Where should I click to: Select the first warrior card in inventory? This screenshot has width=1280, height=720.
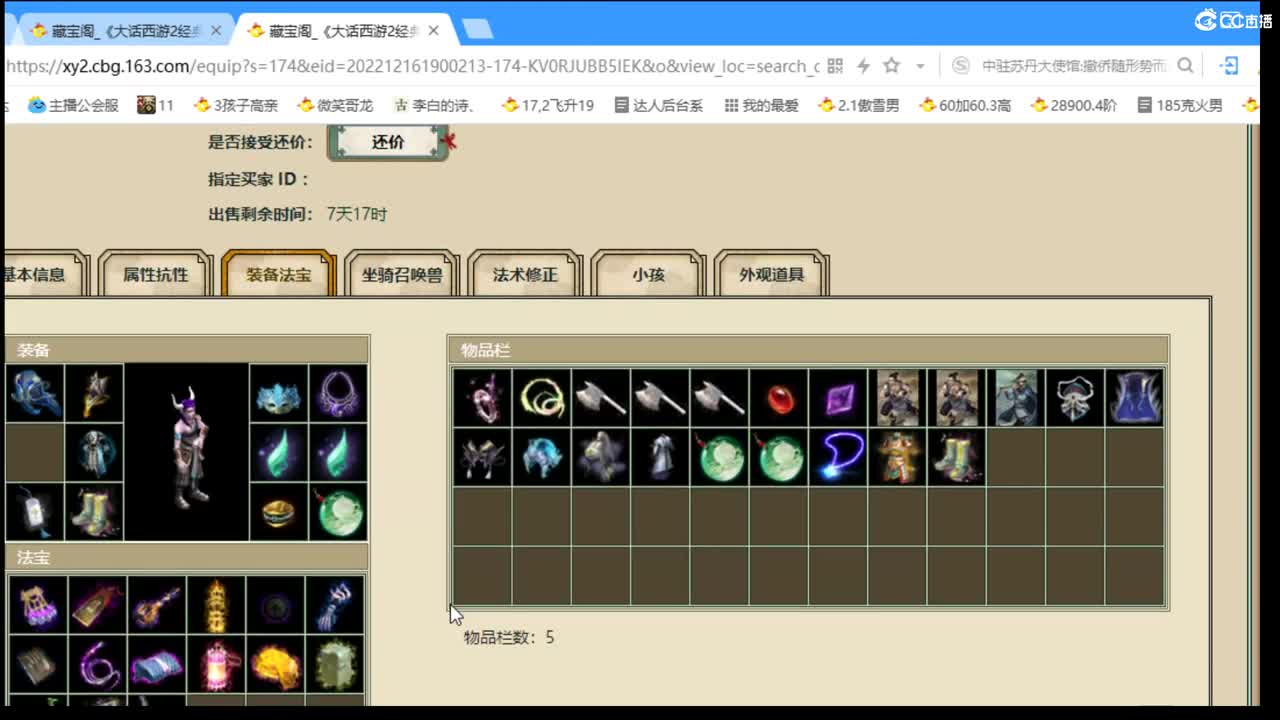pyautogui.click(x=897, y=398)
